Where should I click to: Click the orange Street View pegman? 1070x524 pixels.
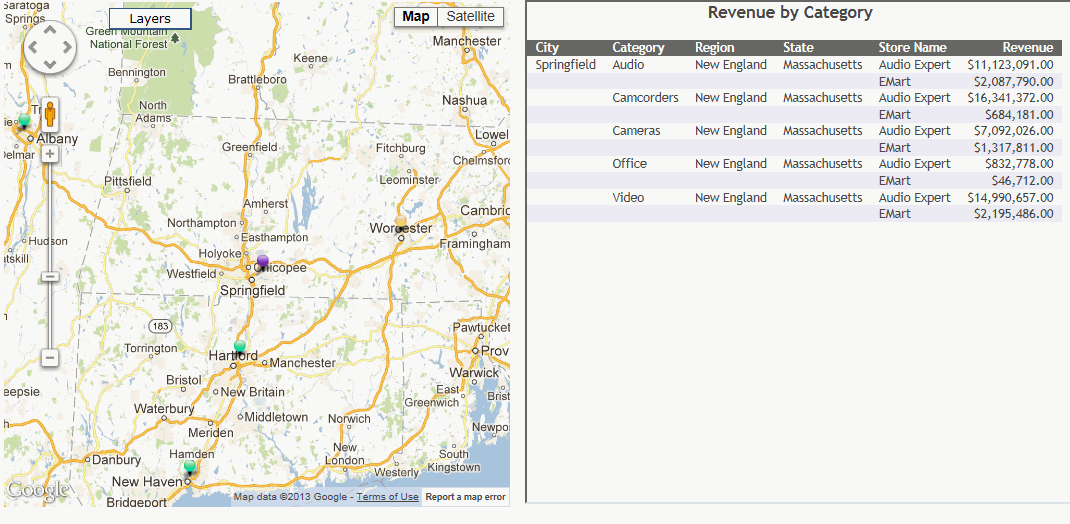pos(50,115)
